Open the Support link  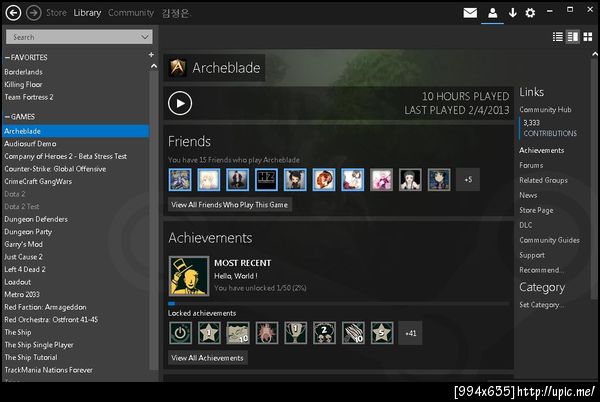(532, 255)
